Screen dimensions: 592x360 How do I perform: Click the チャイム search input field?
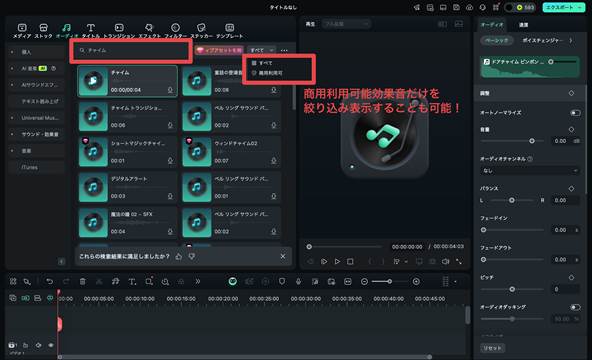click(x=131, y=50)
